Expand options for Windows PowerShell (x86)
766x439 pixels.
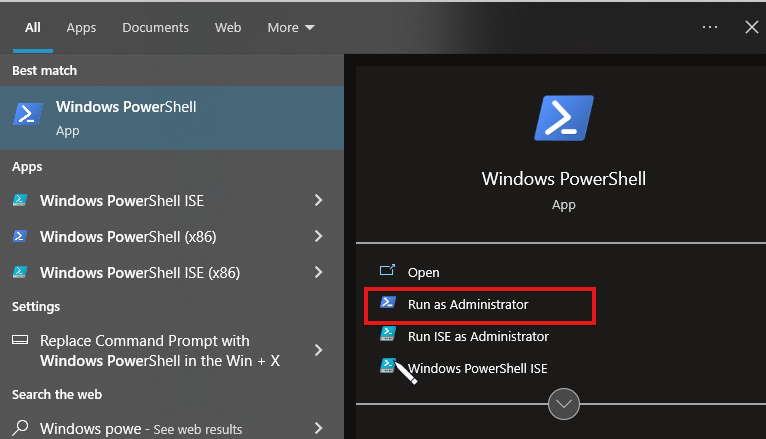(319, 236)
